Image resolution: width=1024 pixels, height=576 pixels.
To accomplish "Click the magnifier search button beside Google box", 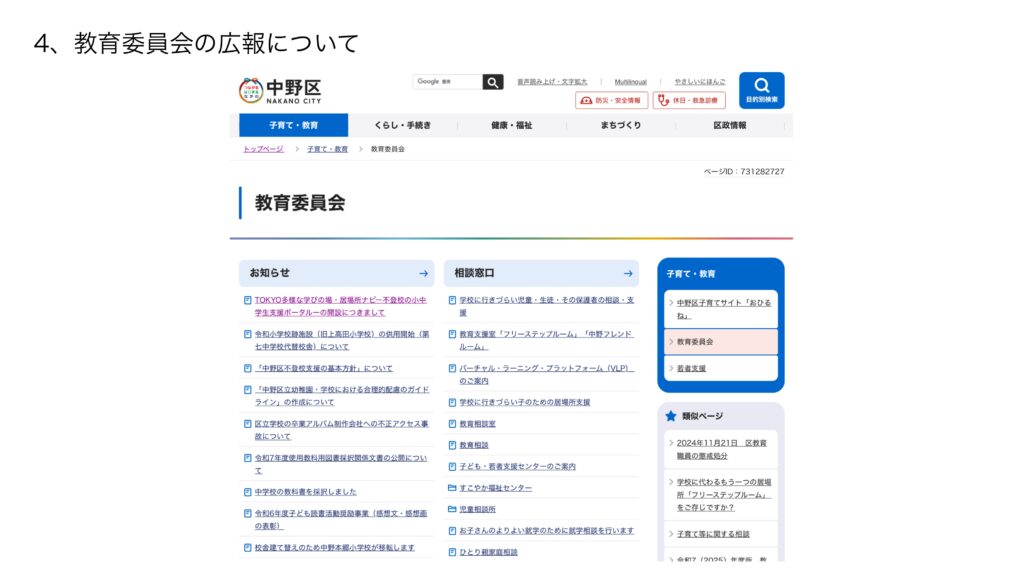I will tap(493, 82).
